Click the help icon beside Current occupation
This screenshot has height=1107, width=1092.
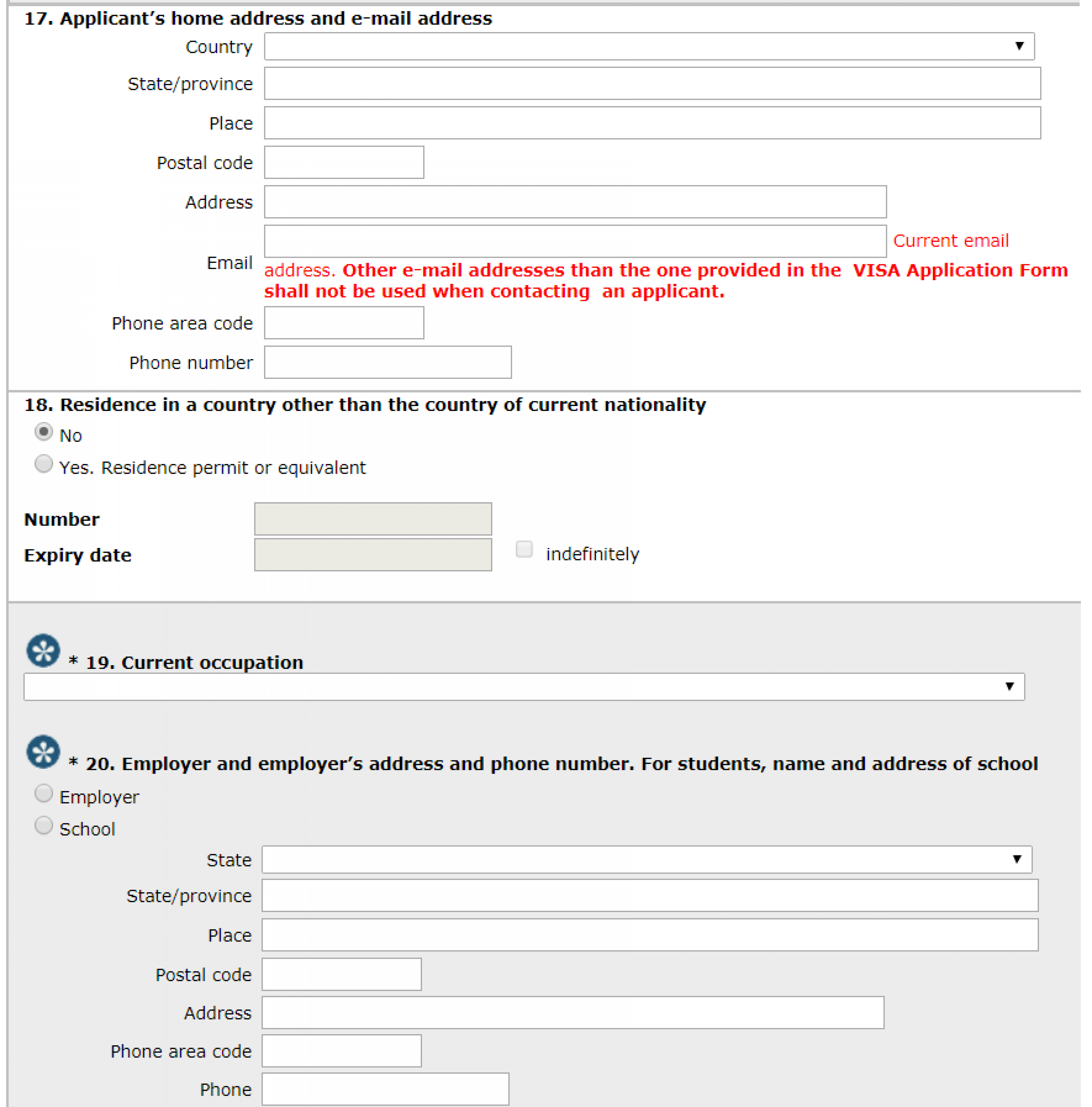[43, 650]
